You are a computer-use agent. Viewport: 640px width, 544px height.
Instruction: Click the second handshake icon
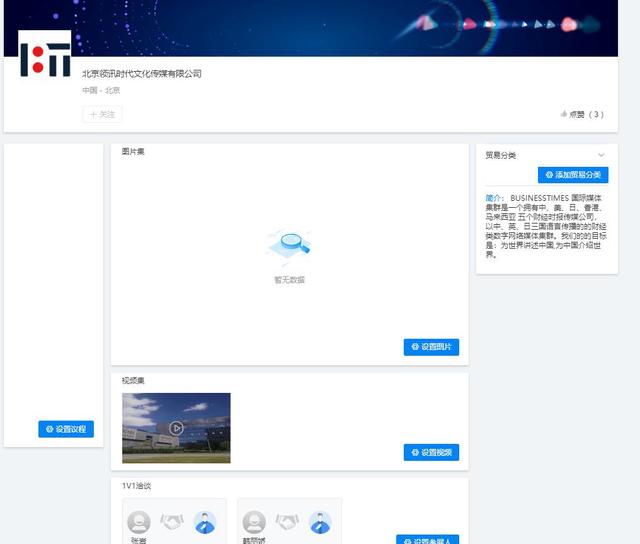point(287,522)
